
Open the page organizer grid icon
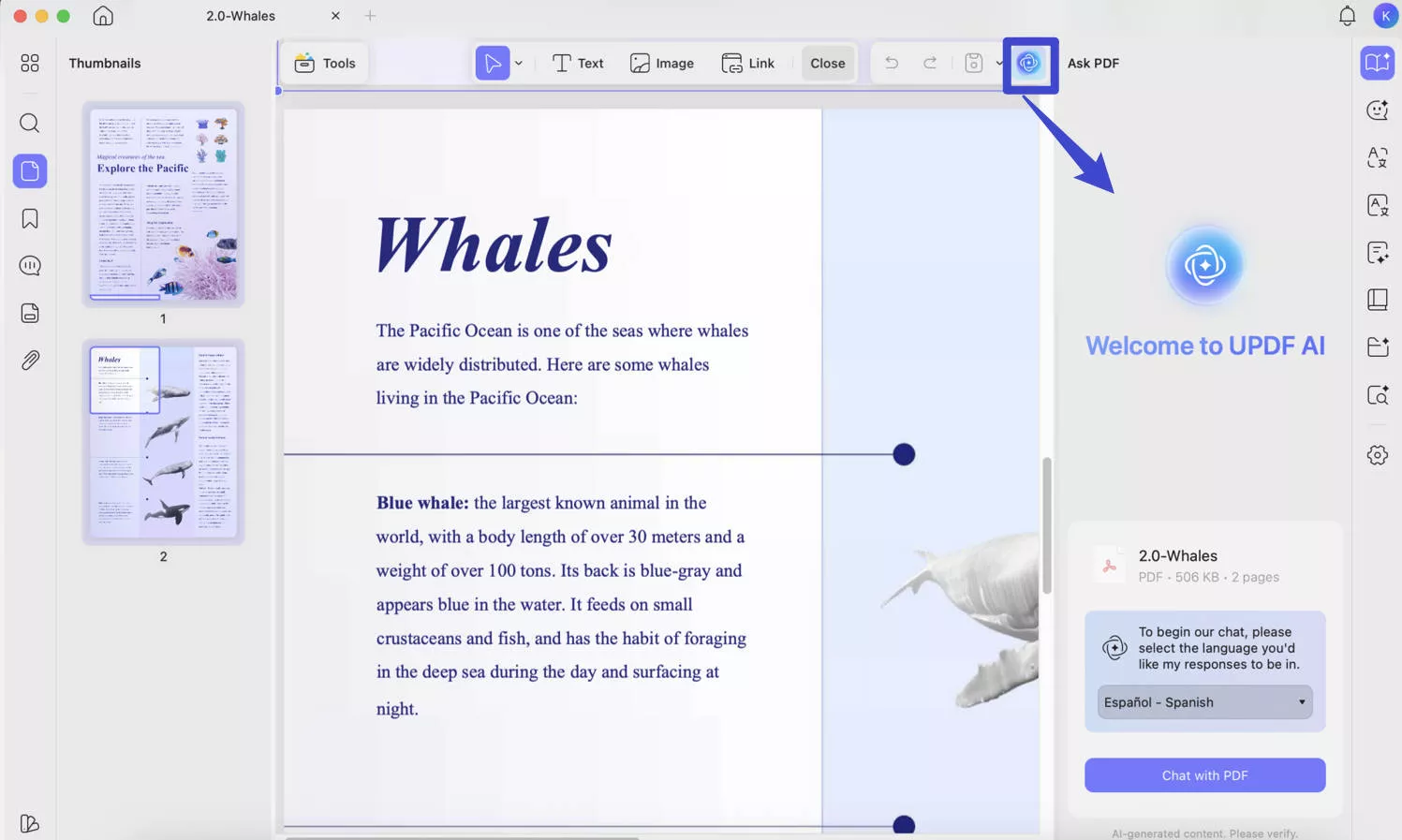[x=30, y=63]
